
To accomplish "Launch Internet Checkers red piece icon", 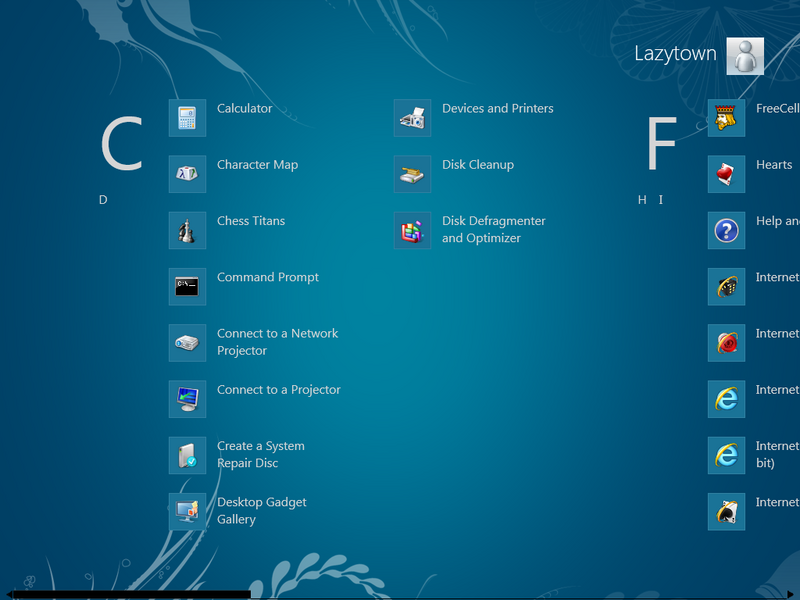I will pos(726,343).
